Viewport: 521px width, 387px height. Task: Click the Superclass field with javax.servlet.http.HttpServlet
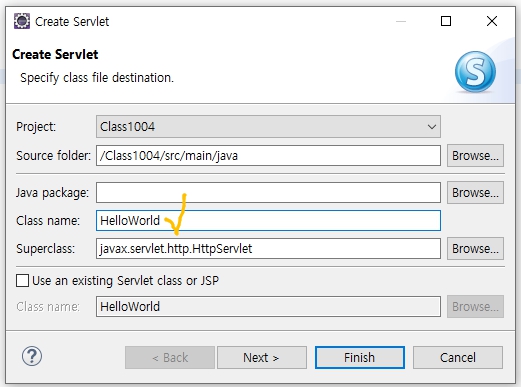tap(268, 248)
